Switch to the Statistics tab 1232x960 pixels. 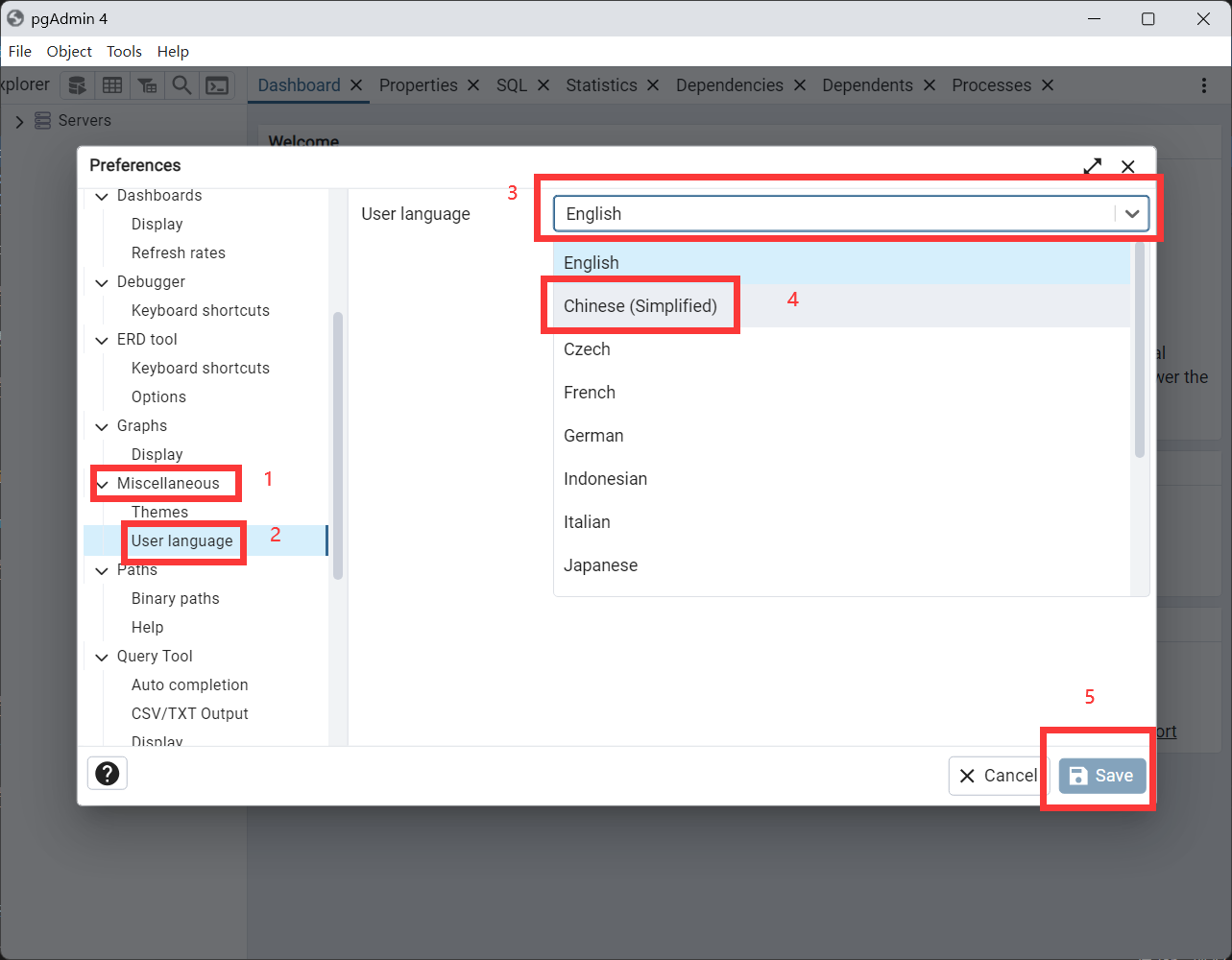(x=601, y=85)
